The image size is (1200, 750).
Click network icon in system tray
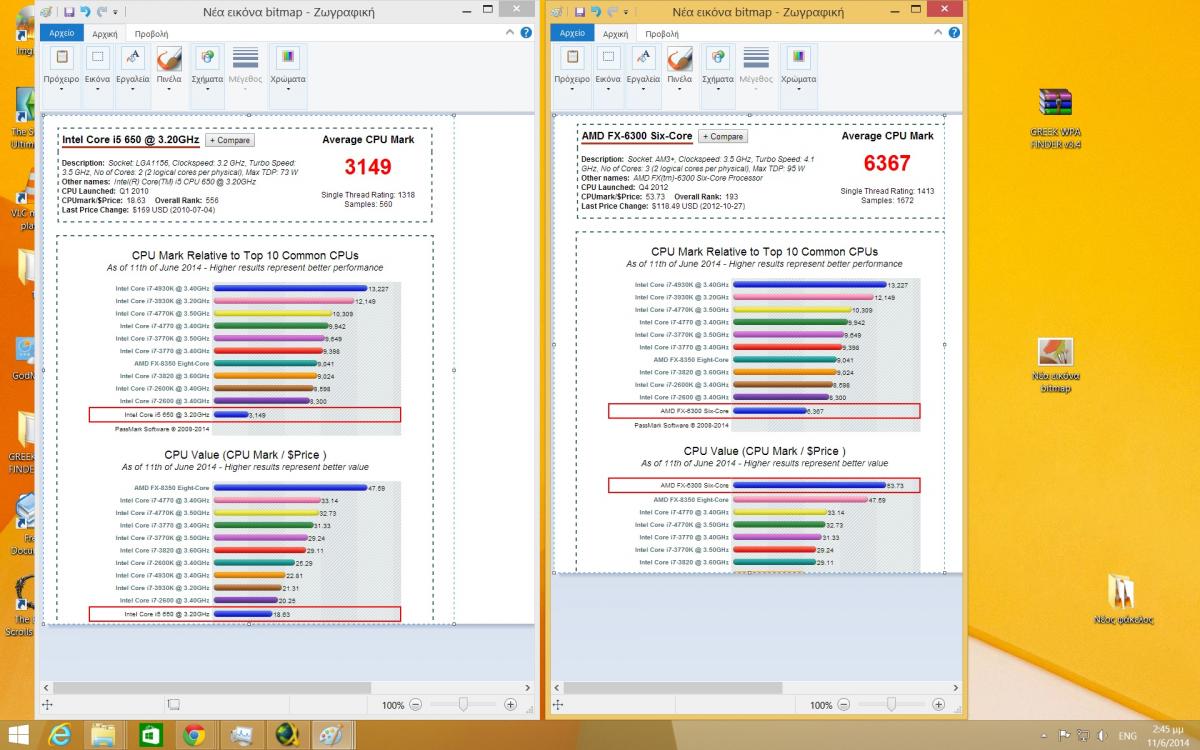tap(1084, 735)
